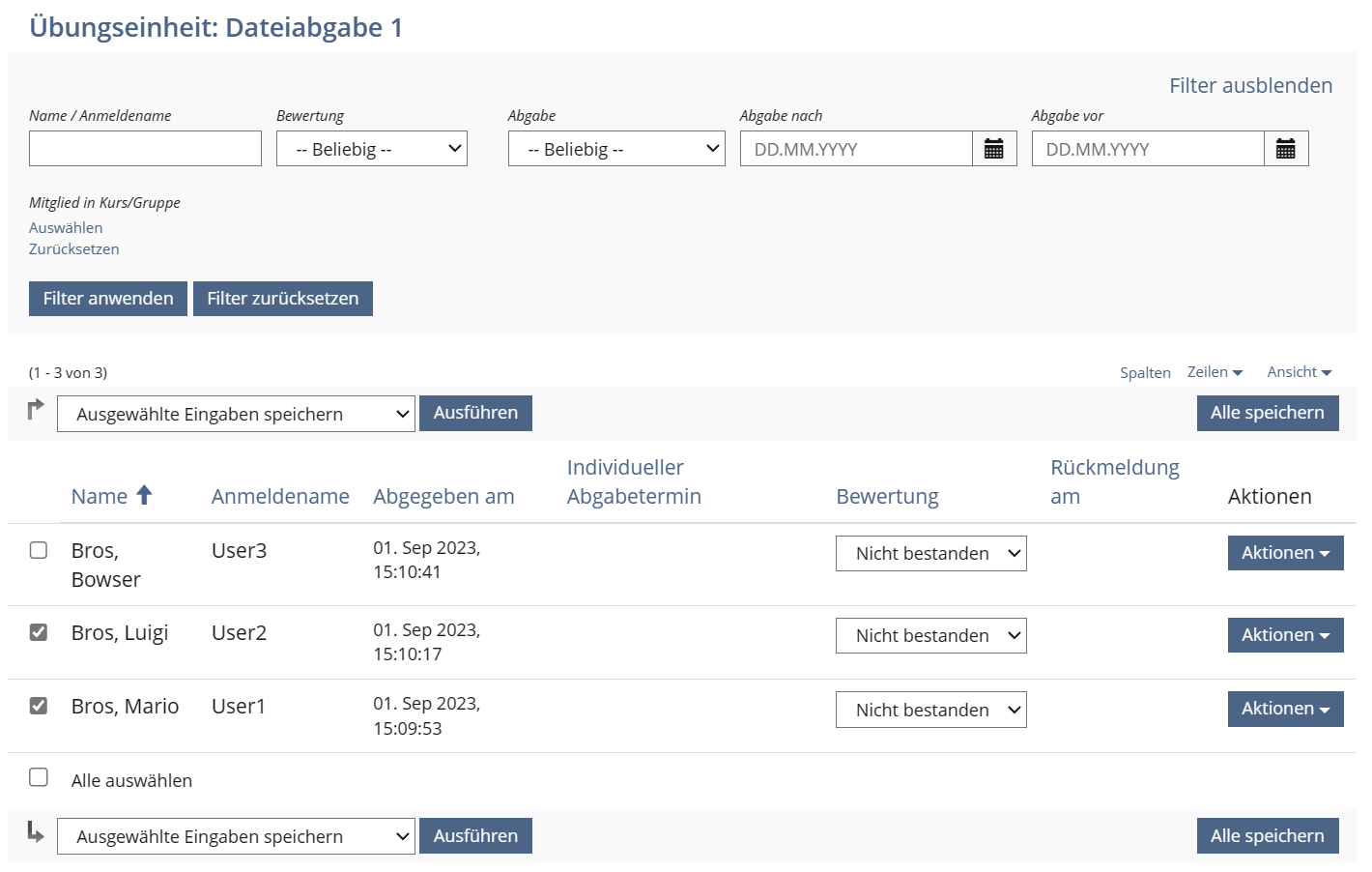Click the Auswählen link under Mitglied in Kurs/Gruppe

[66, 228]
